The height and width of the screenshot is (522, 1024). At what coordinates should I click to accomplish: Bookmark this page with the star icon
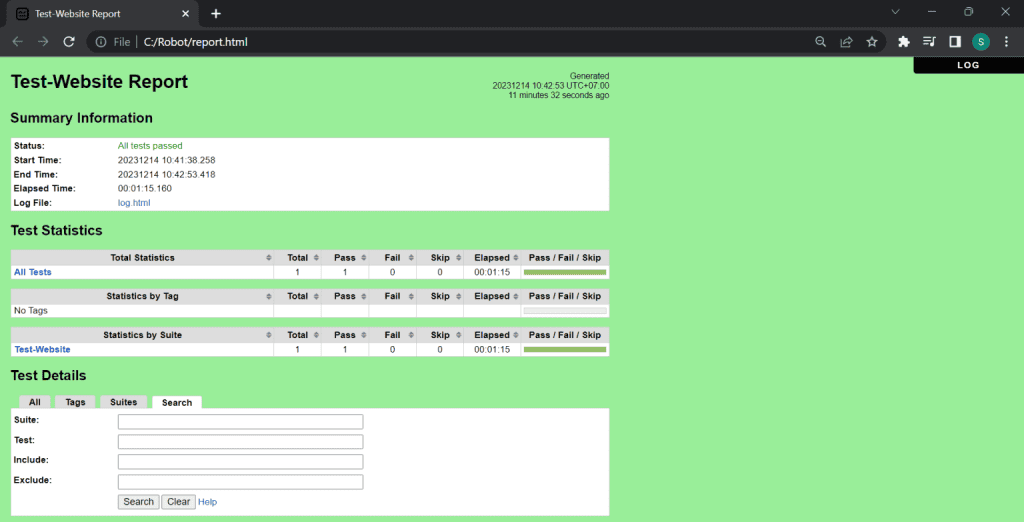872,42
